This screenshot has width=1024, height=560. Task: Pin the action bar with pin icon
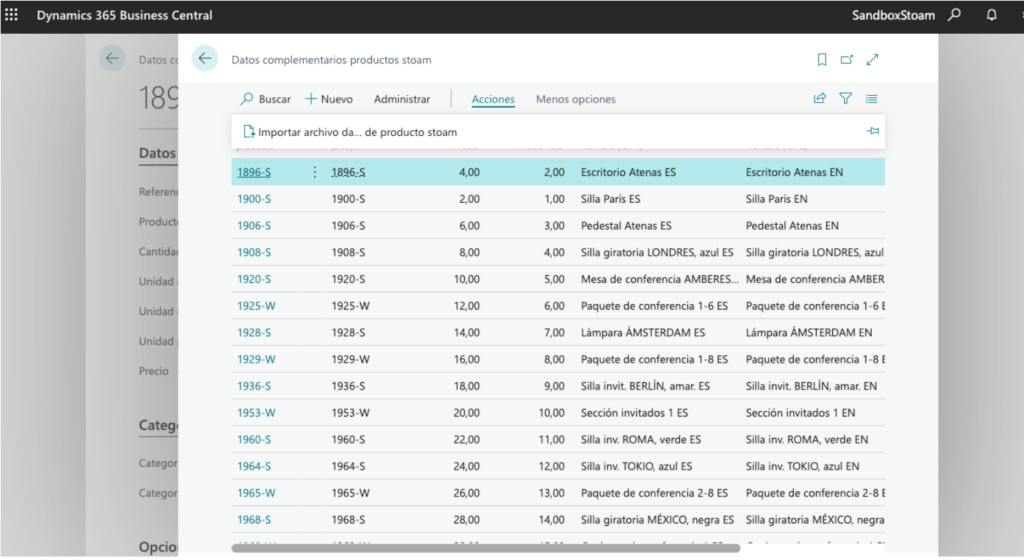coord(872,131)
